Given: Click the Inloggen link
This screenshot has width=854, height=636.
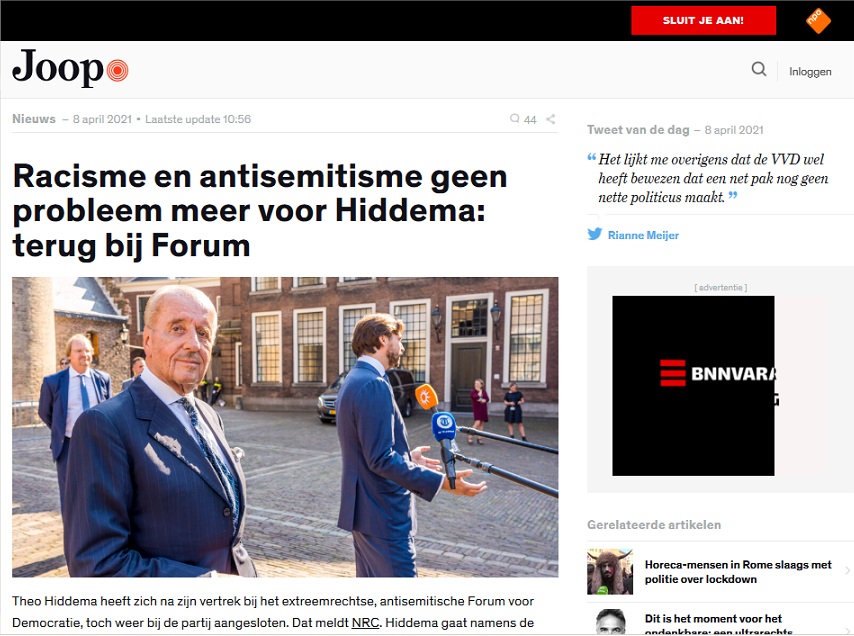Looking at the screenshot, I should point(810,71).
